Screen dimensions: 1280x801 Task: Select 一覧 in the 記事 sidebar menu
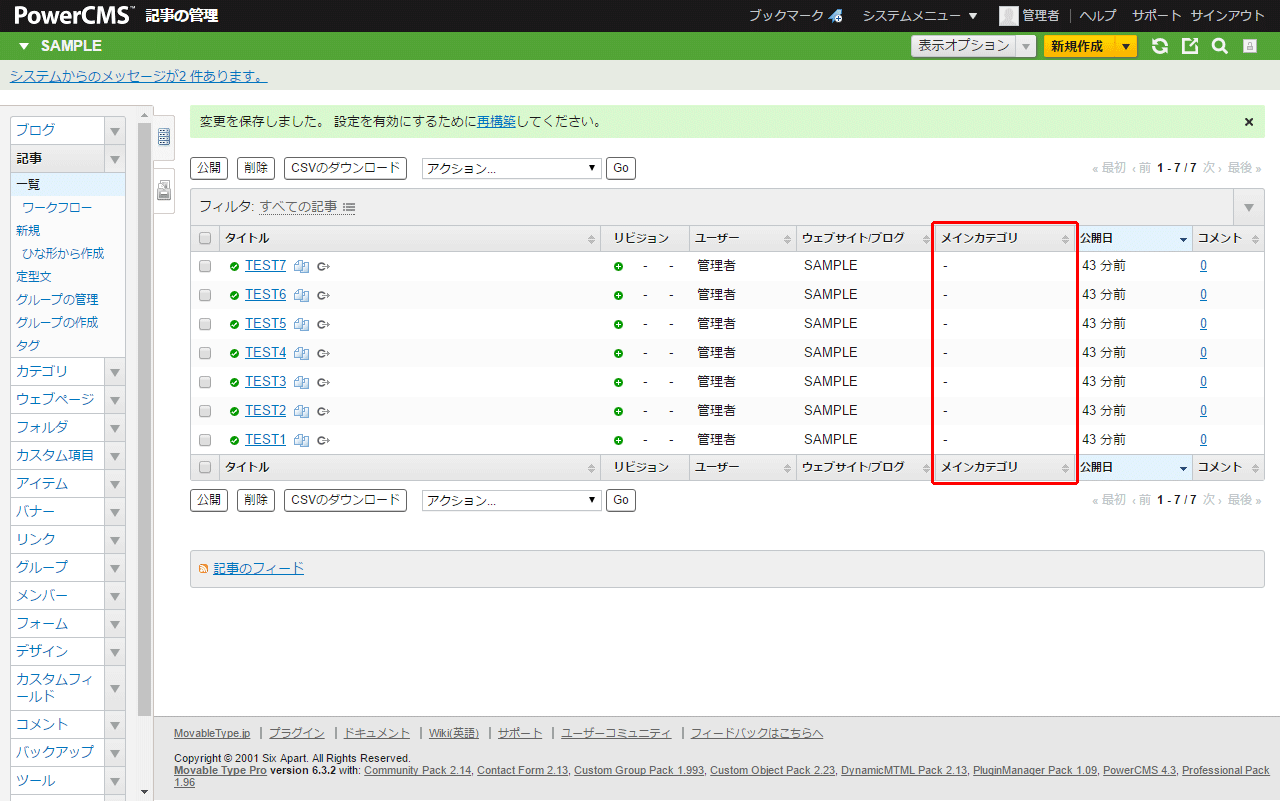click(68, 184)
